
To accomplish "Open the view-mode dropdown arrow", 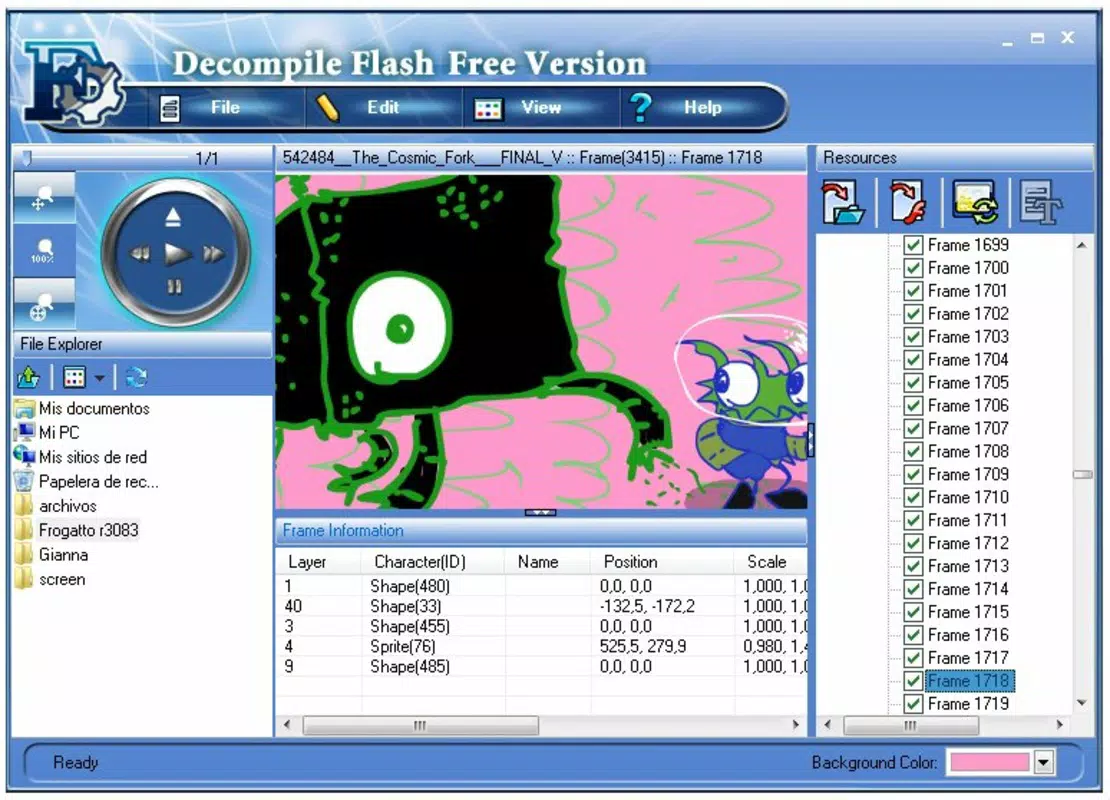I will tap(100, 378).
